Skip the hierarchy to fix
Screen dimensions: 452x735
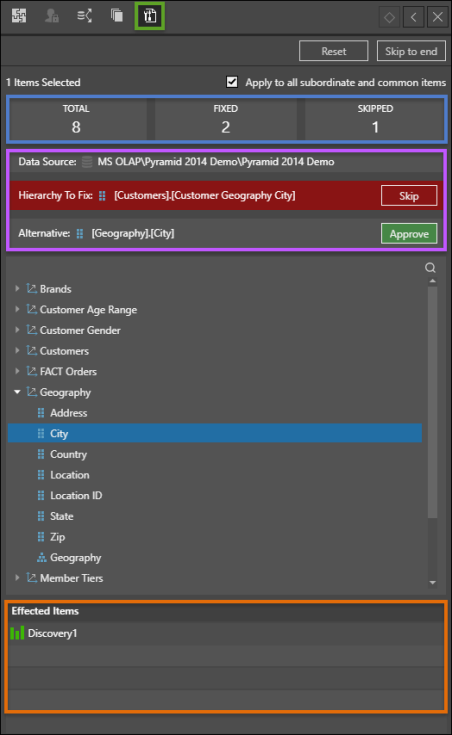tap(409, 196)
